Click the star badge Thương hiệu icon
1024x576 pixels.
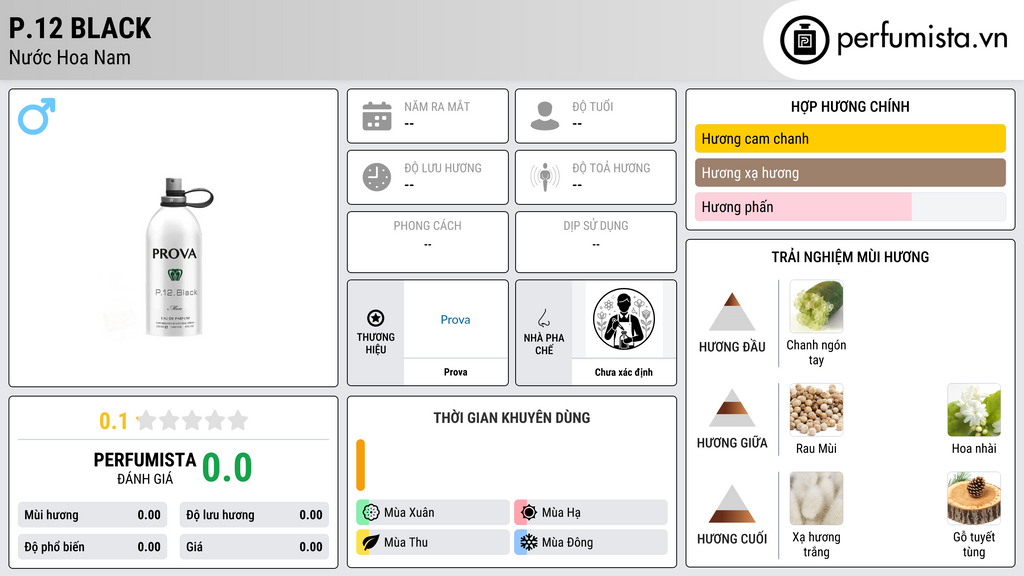(376, 318)
